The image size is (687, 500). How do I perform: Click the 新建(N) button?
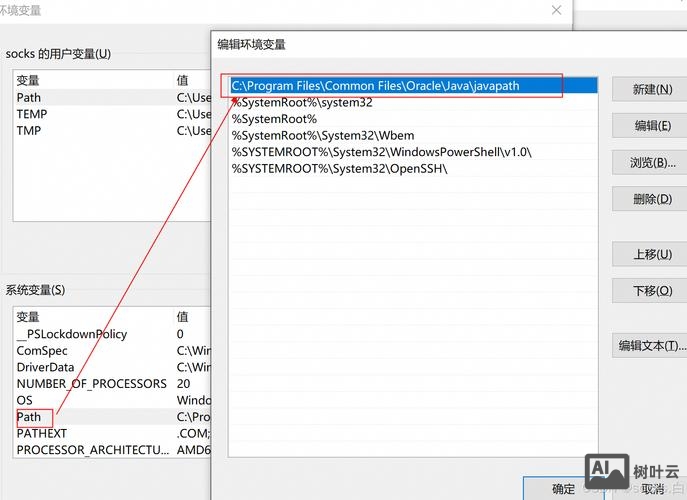(x=651, y=89)
